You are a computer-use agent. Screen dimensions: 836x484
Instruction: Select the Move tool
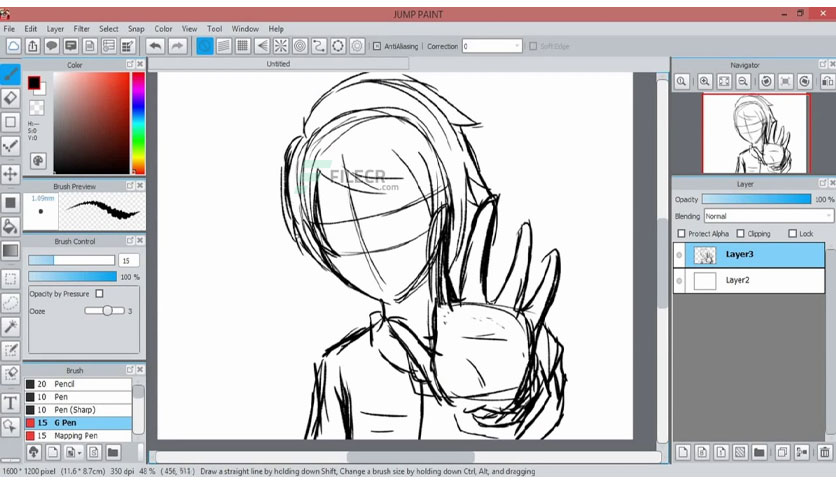pos(11,174)
